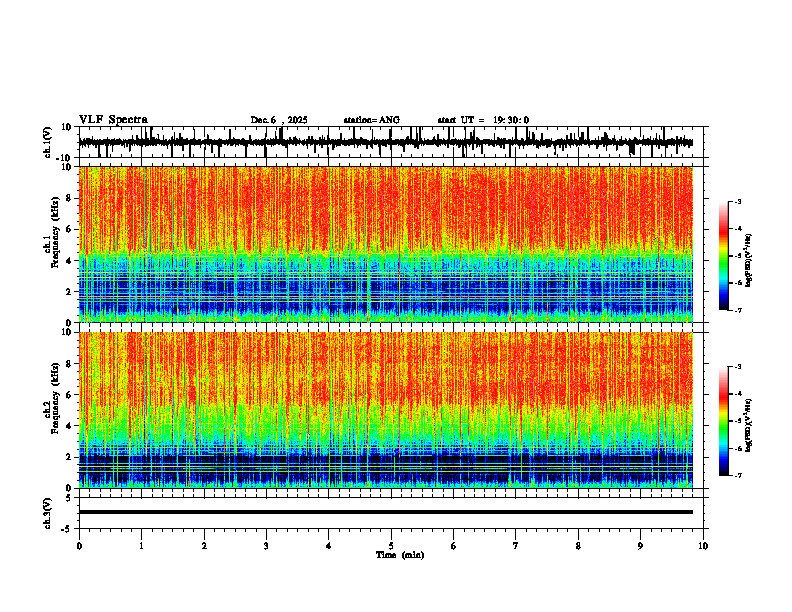Click the "-3" value on ch.1 color scale
Image resolution: width=792 pixels, height=612 pixels.
coord(738,201)
